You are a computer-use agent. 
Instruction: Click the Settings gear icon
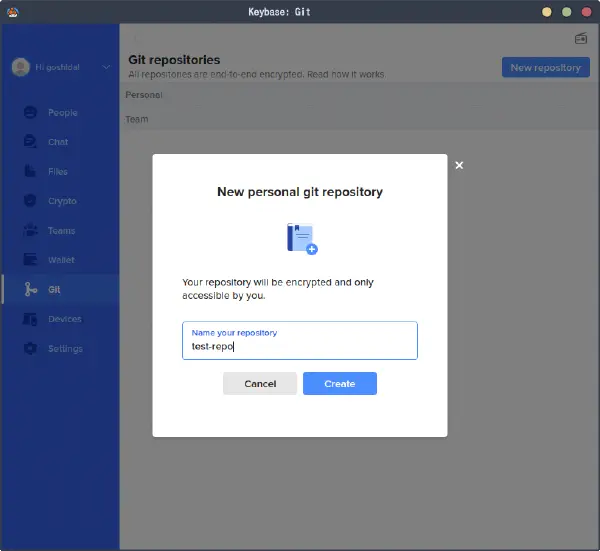pyautogui.click(x=30, y=348)
